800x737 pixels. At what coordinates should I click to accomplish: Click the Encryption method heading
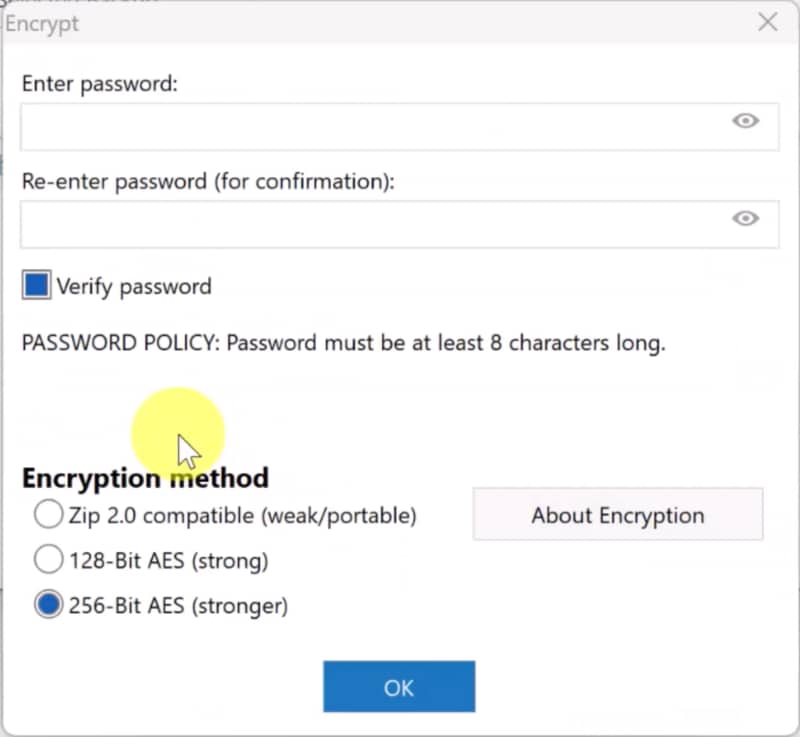click(145, 478)
